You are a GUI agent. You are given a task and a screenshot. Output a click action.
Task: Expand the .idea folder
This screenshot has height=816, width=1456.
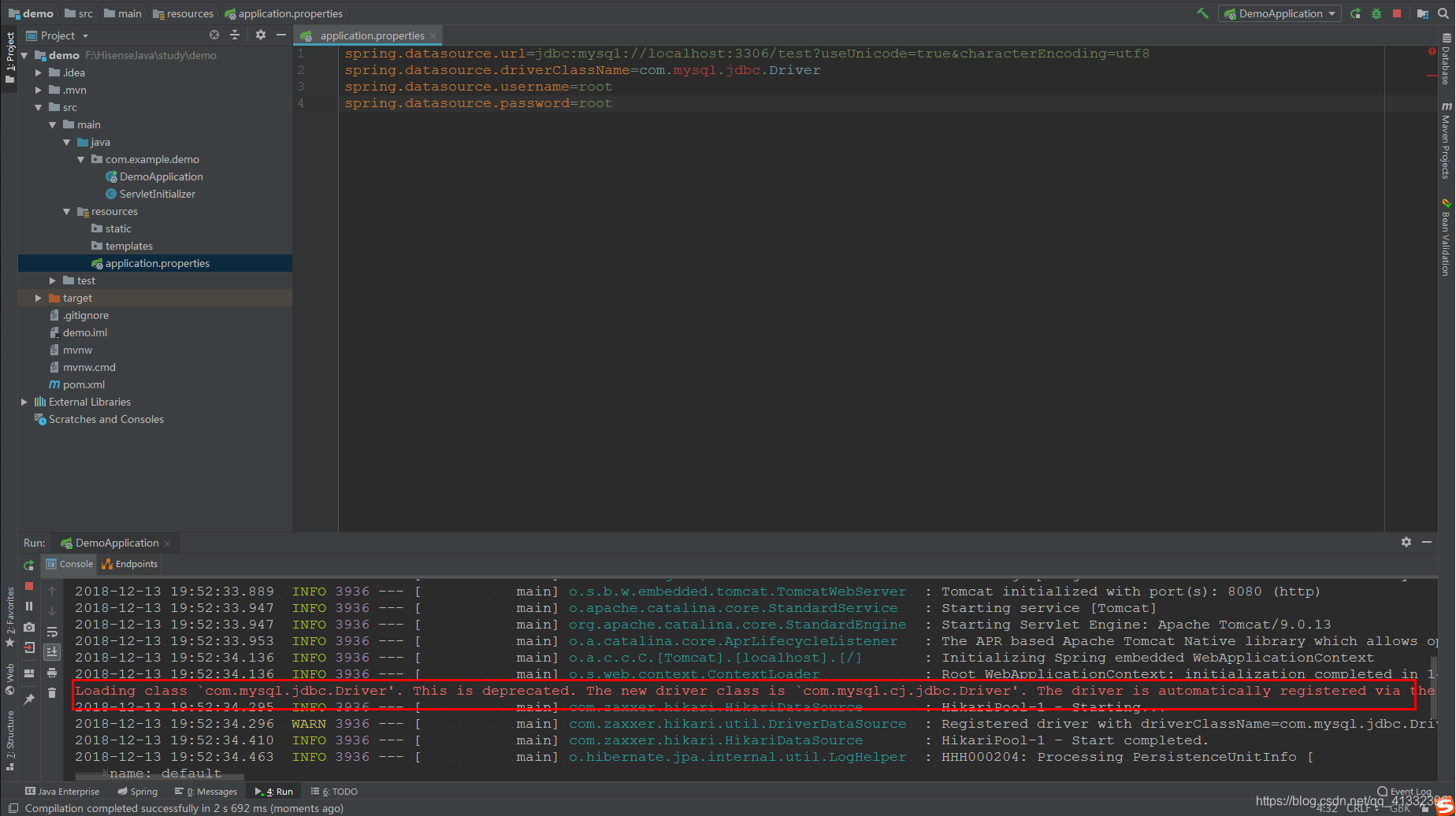39,72
